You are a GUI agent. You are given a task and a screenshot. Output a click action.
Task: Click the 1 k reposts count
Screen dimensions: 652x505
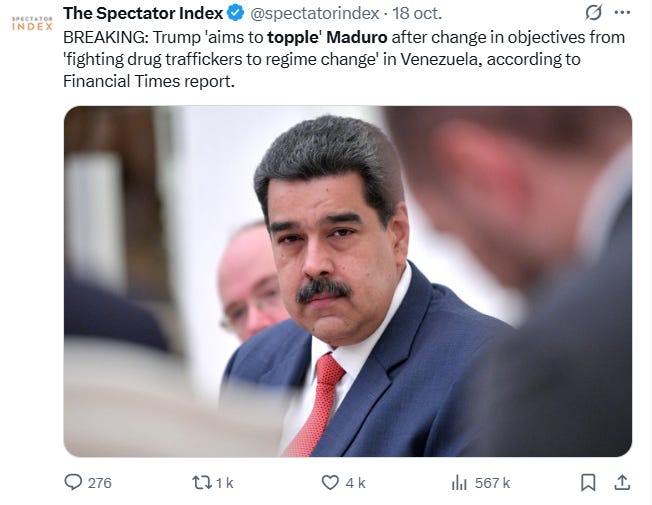click(x=225, y=483)
